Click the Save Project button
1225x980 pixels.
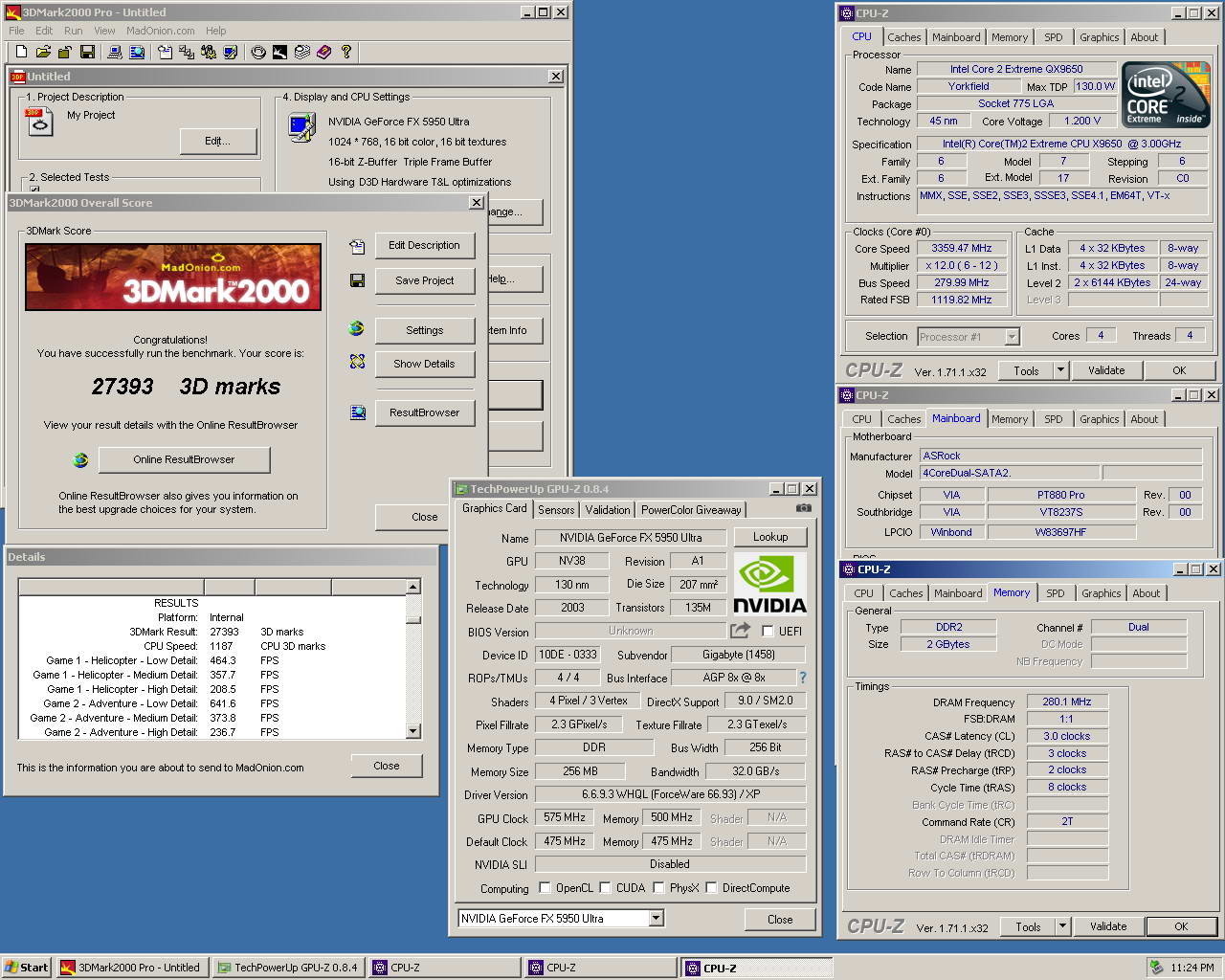click(x=424, y=280)
